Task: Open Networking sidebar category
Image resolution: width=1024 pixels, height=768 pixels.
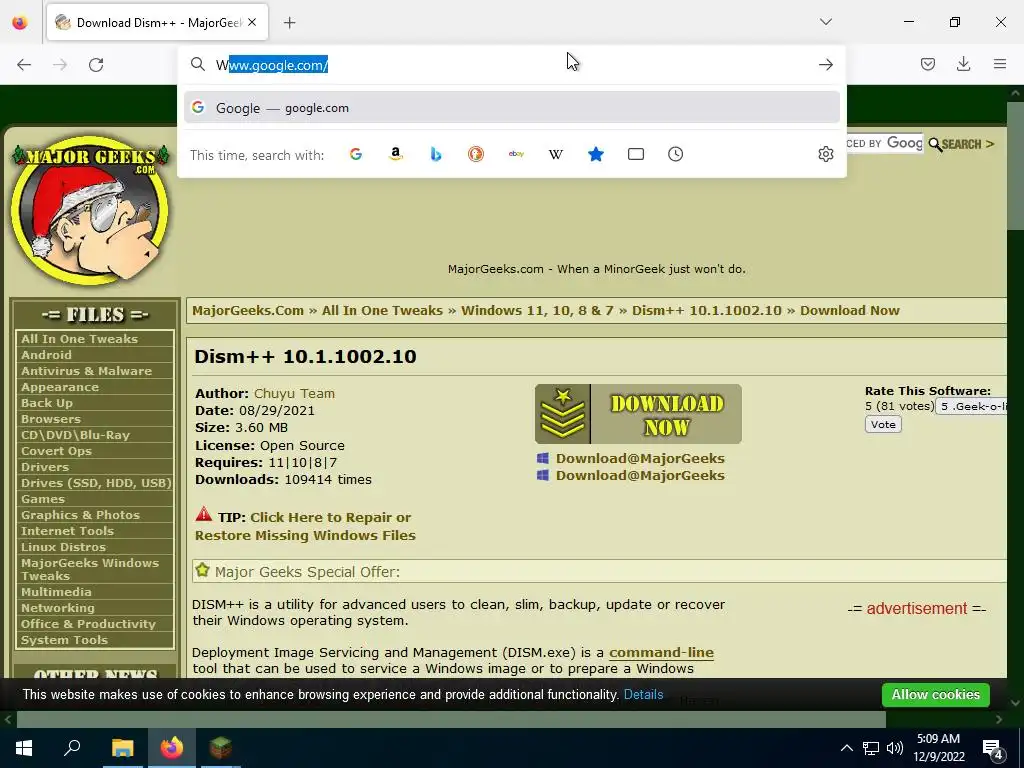Action: tap(57, 608)
